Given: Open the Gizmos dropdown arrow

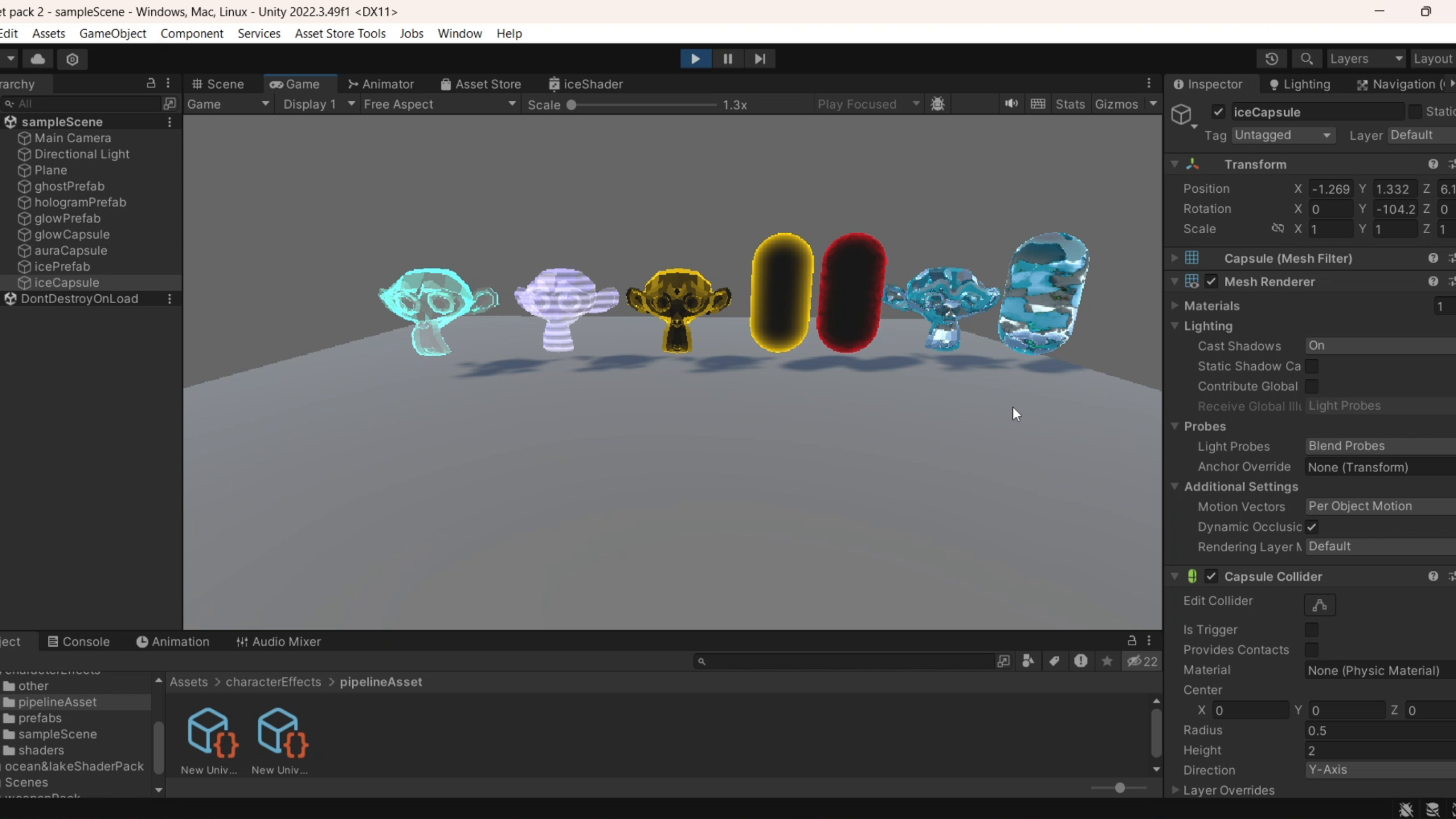Looking at the screenshot, I should (x=1153, y=104).
